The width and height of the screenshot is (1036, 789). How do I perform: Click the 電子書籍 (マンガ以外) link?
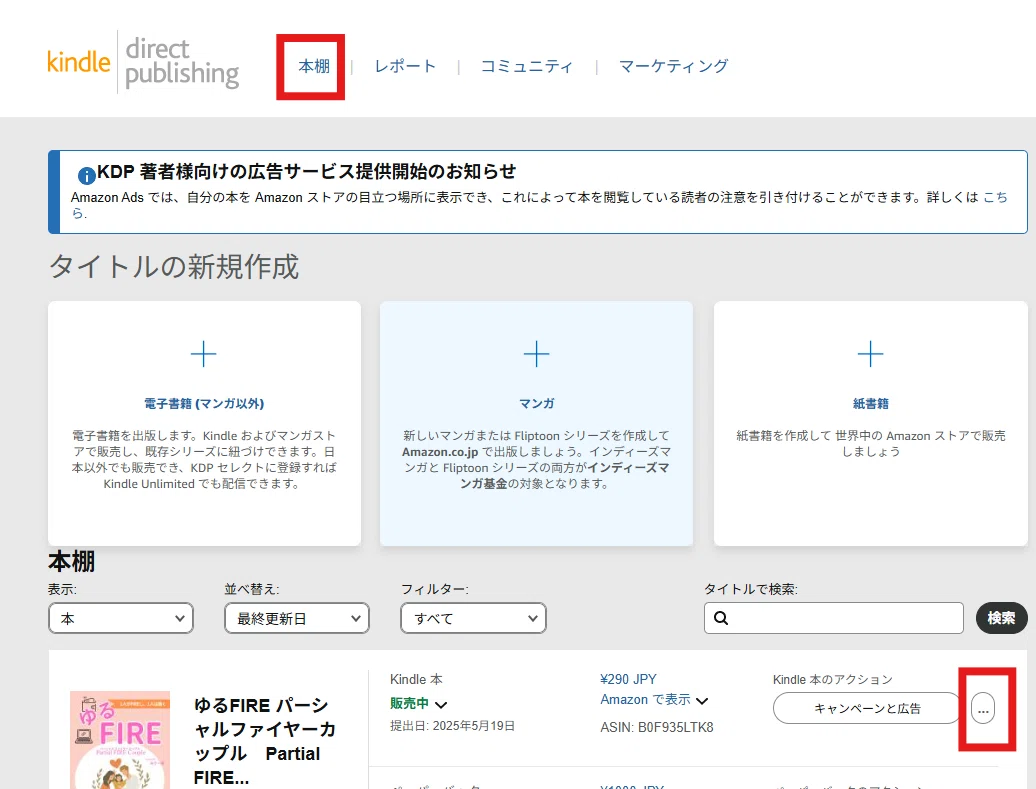pyautogui.click(x=204, y=404)
